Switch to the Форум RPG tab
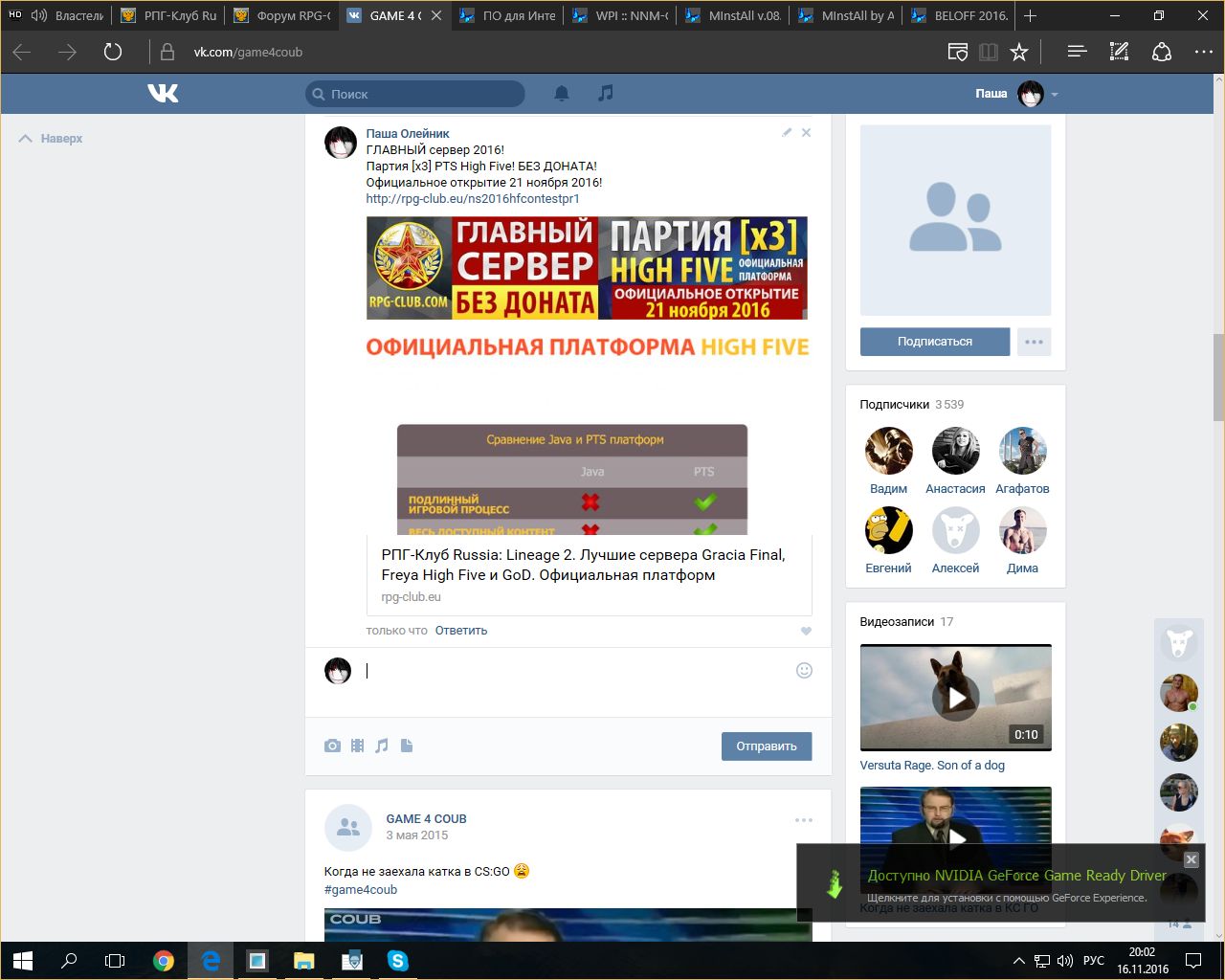Image resolution: width=1225 pixels, height=980 pixels. click(282, 15)
